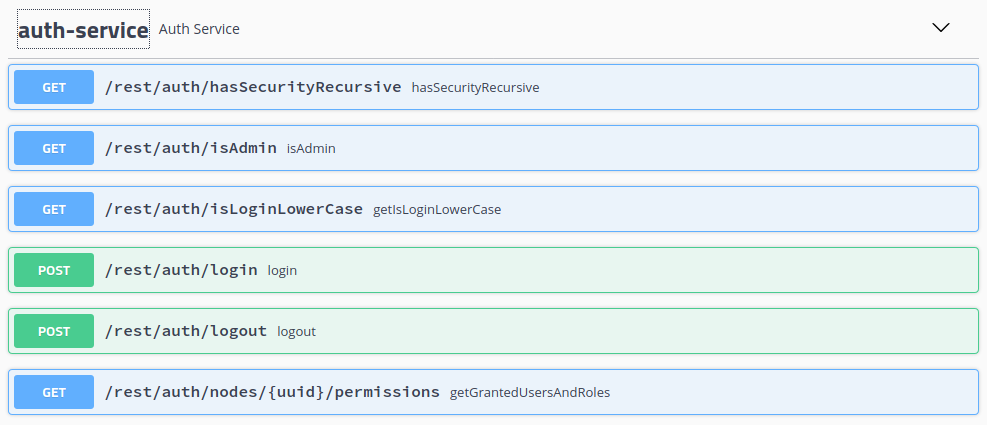
Task: Expand the /rest/auth/isLoginLowerCase operation
Action: [x=233, y=209]
